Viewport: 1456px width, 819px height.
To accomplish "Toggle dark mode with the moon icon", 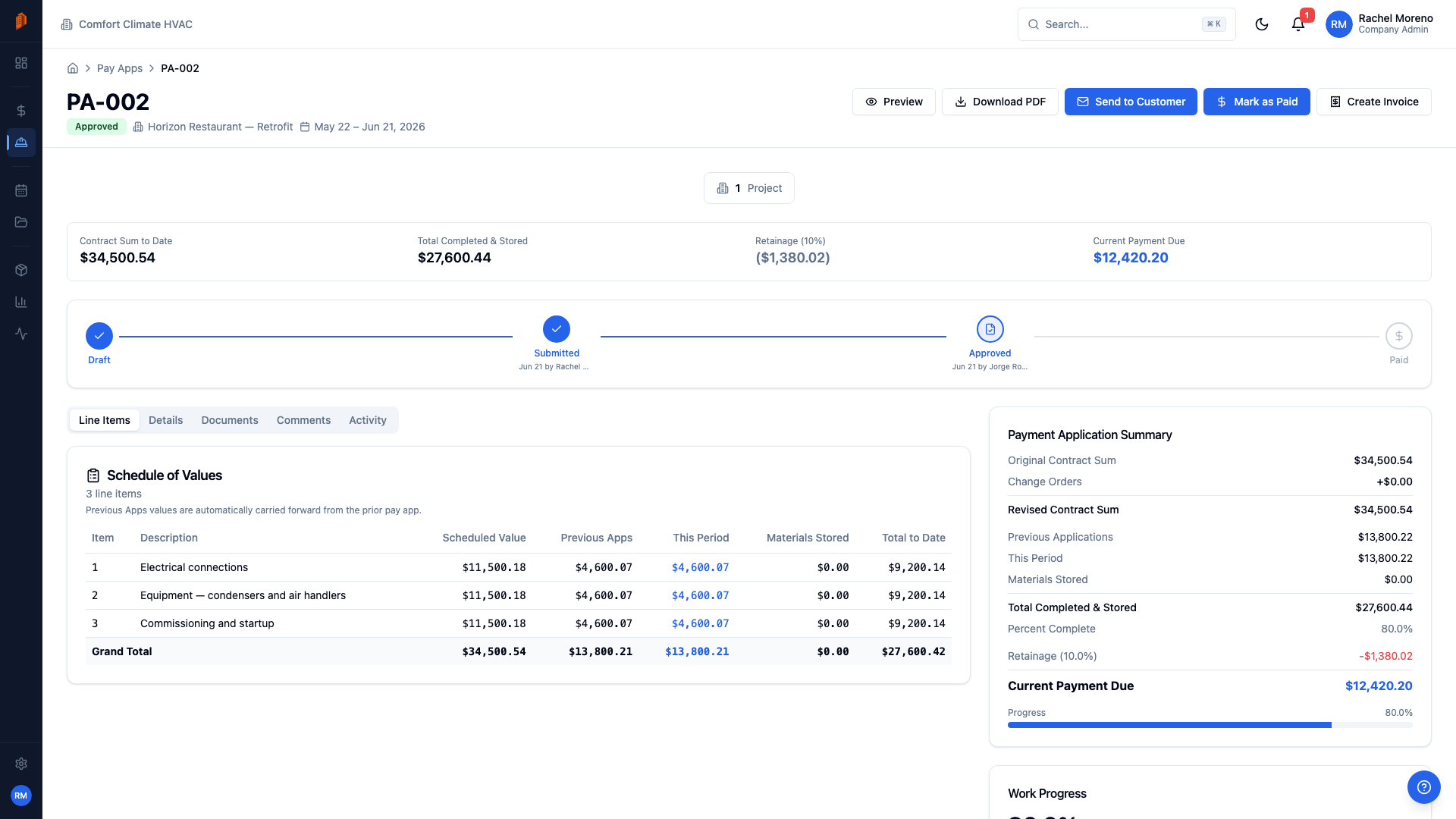I will coord(1262,24).
